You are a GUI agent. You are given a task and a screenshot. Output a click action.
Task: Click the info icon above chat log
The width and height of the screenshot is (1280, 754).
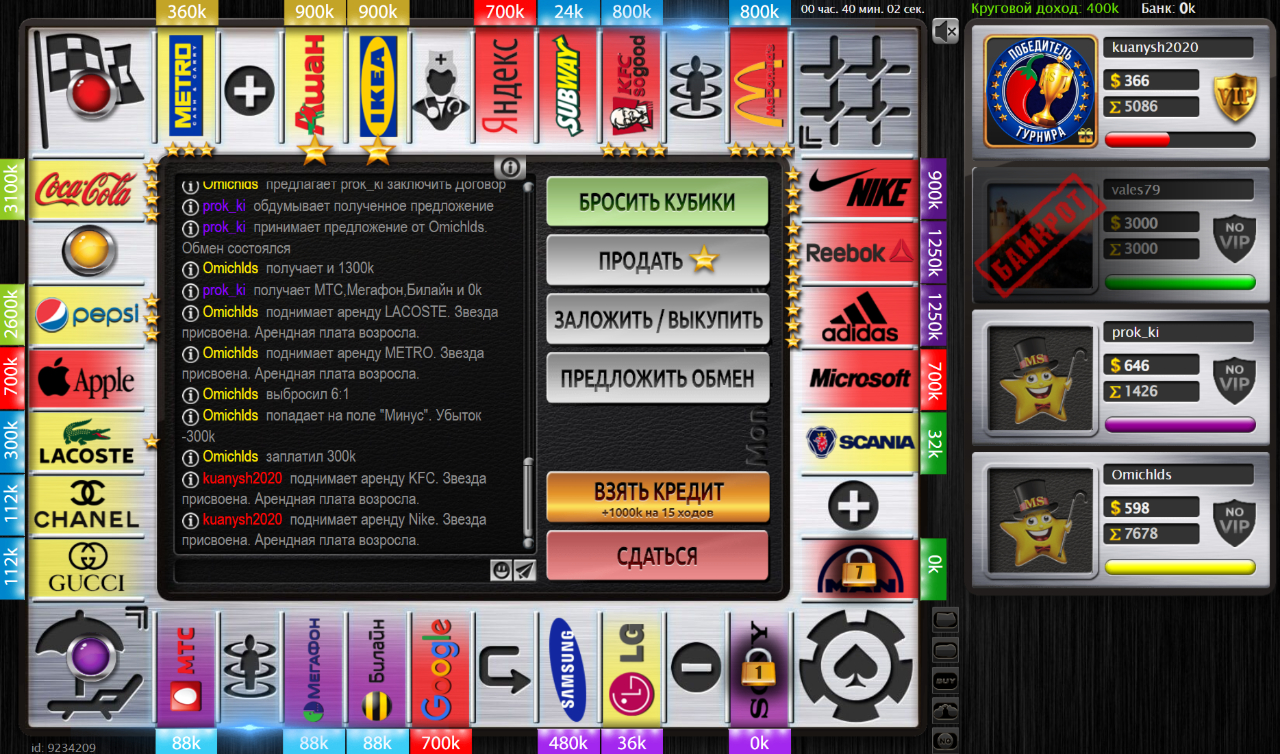pos(509,167)
